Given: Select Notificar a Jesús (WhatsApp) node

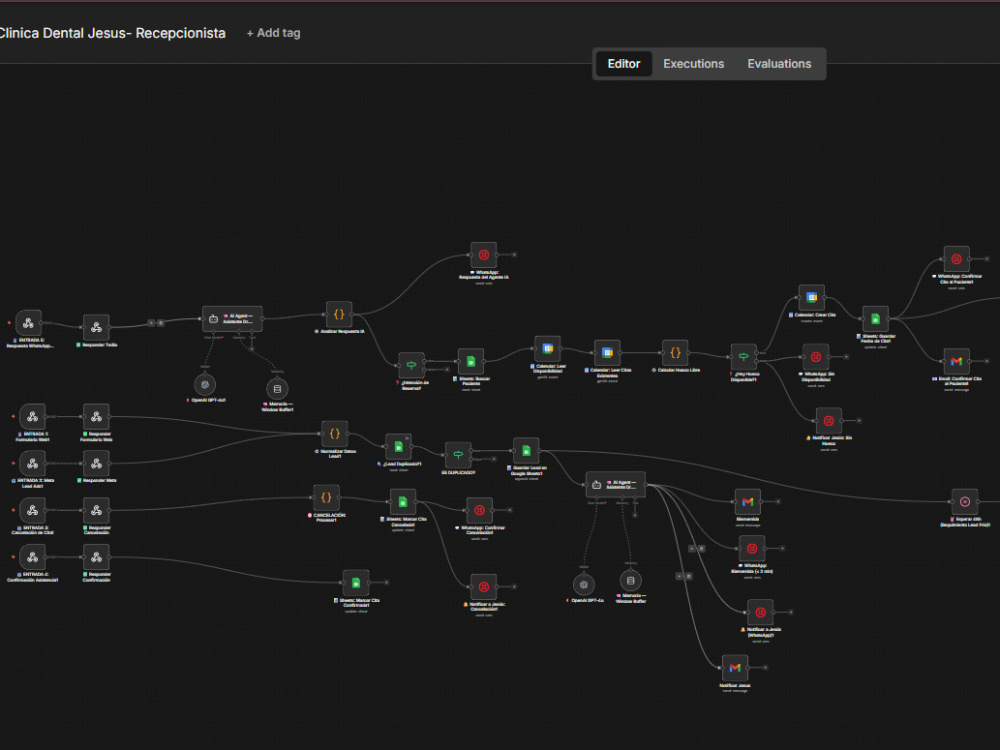Looking at the screenshot, I should (x=760, y=612).
